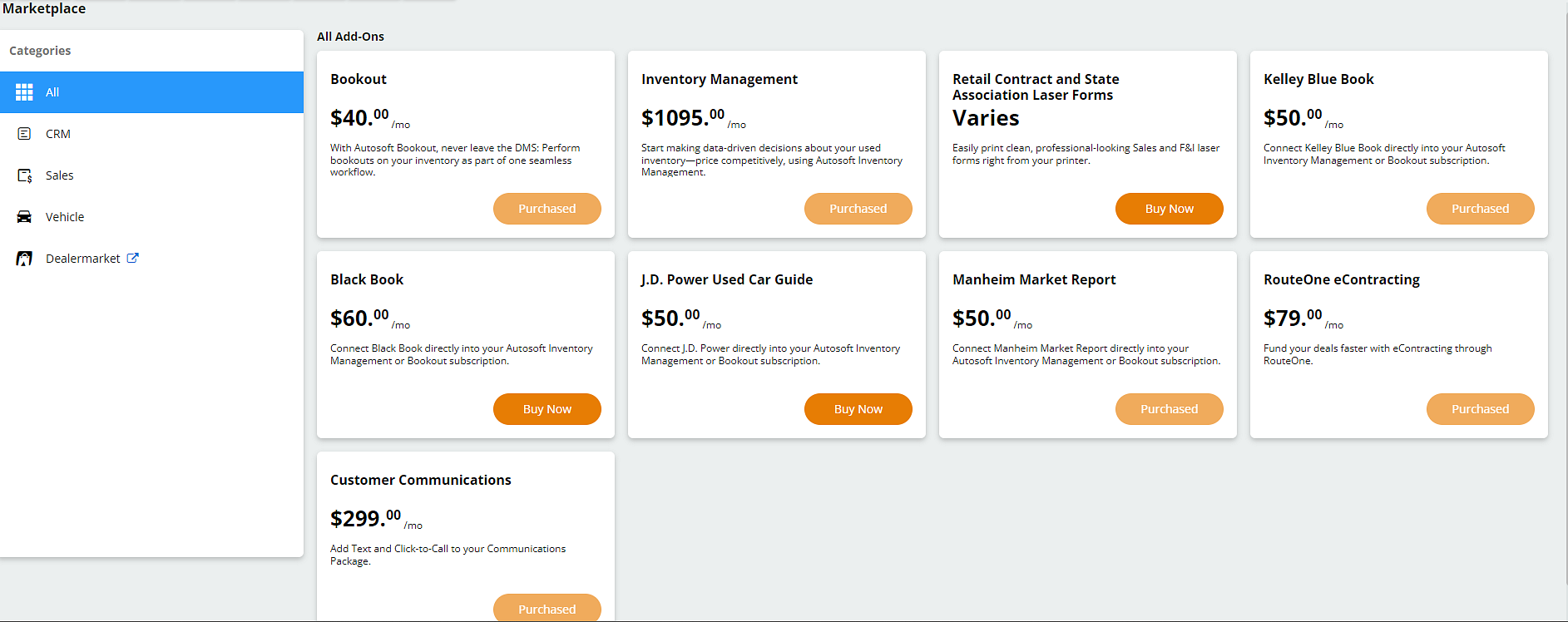
Task: Click the Inventory Management card title
Action: tap(720, 79)
